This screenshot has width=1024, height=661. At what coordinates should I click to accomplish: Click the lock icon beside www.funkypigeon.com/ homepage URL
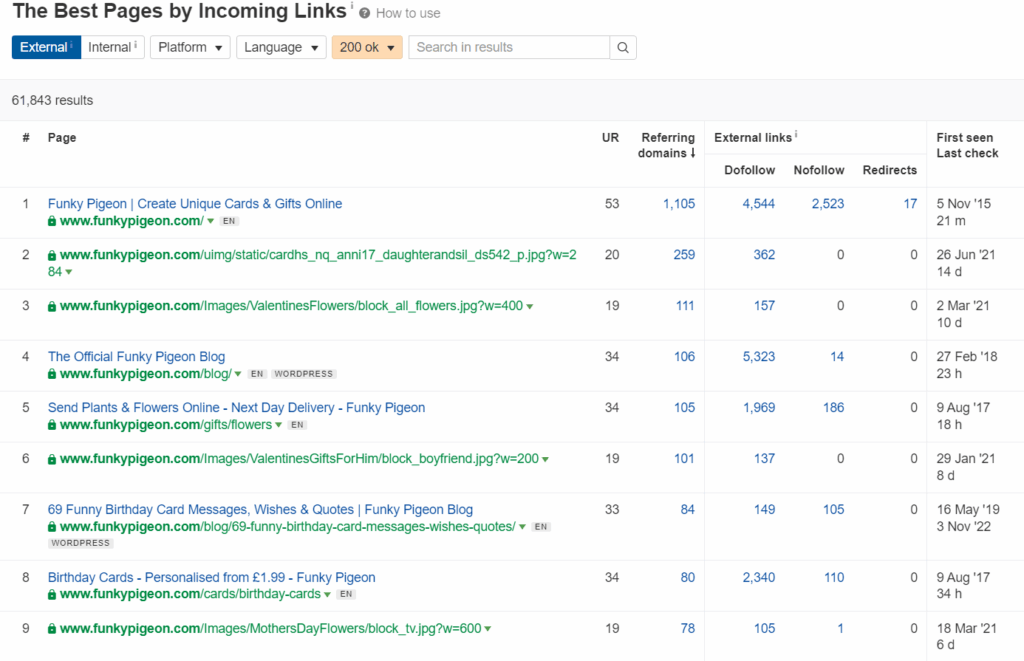tap(52, 221)
